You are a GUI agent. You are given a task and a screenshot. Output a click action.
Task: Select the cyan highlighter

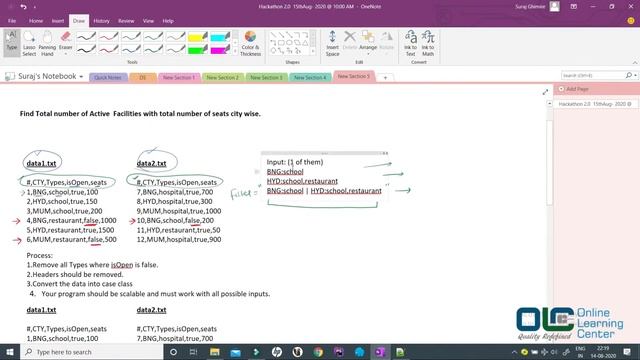pyautogui.click(x=220, y=37)
